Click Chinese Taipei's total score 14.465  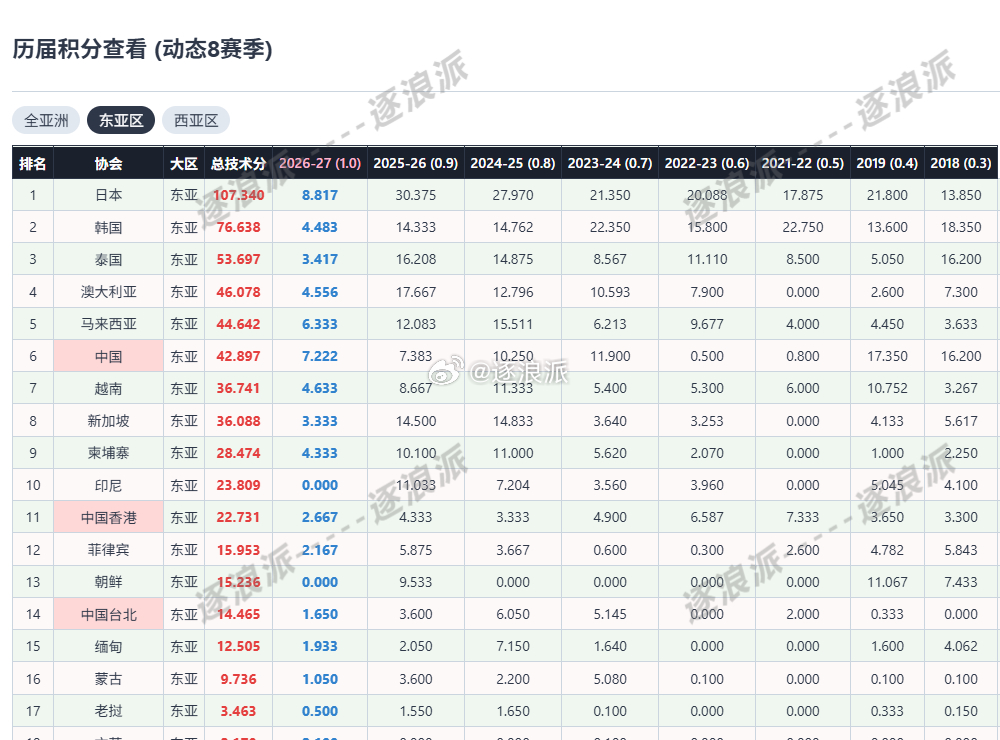coord(239,614)
